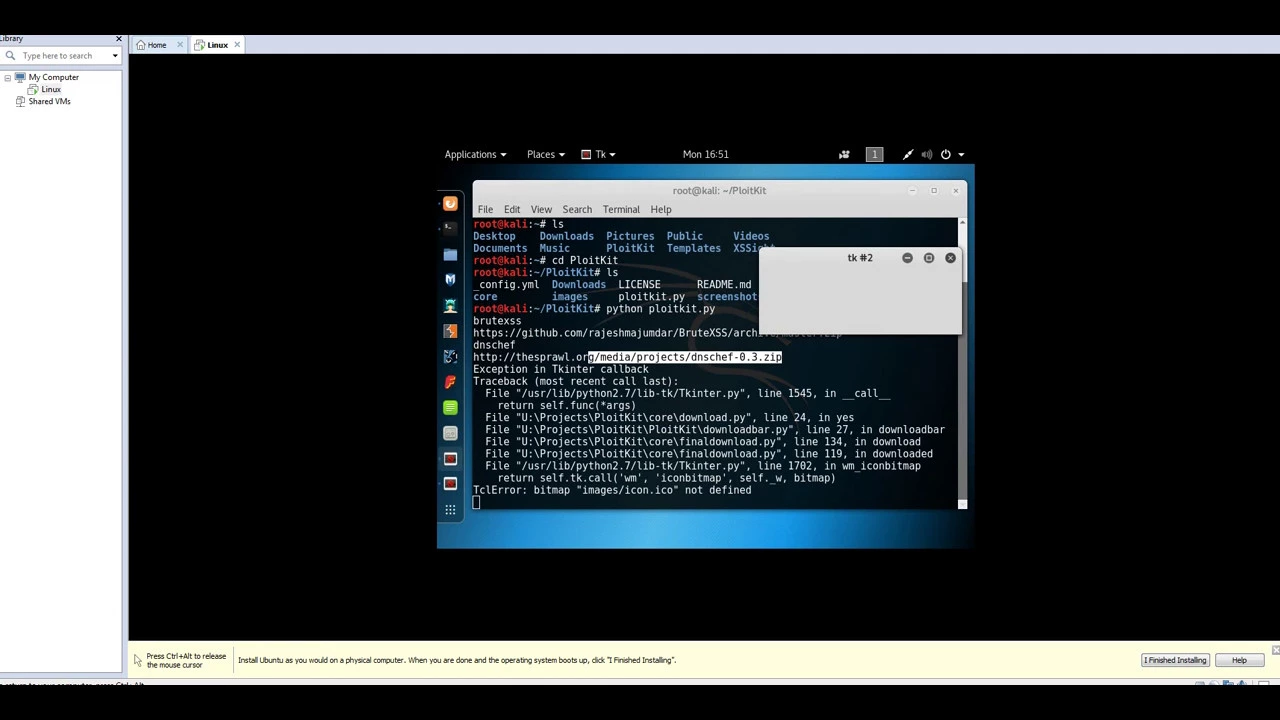The image size is (1280, 720).
Task: Click the 'Traceback (most recent call last)' line
Action: pos(575,381)
